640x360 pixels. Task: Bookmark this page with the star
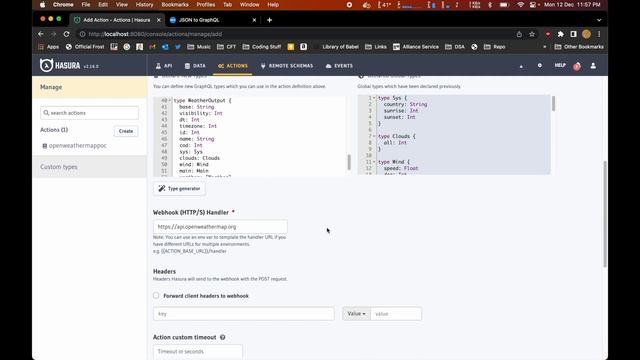point(532,34)
